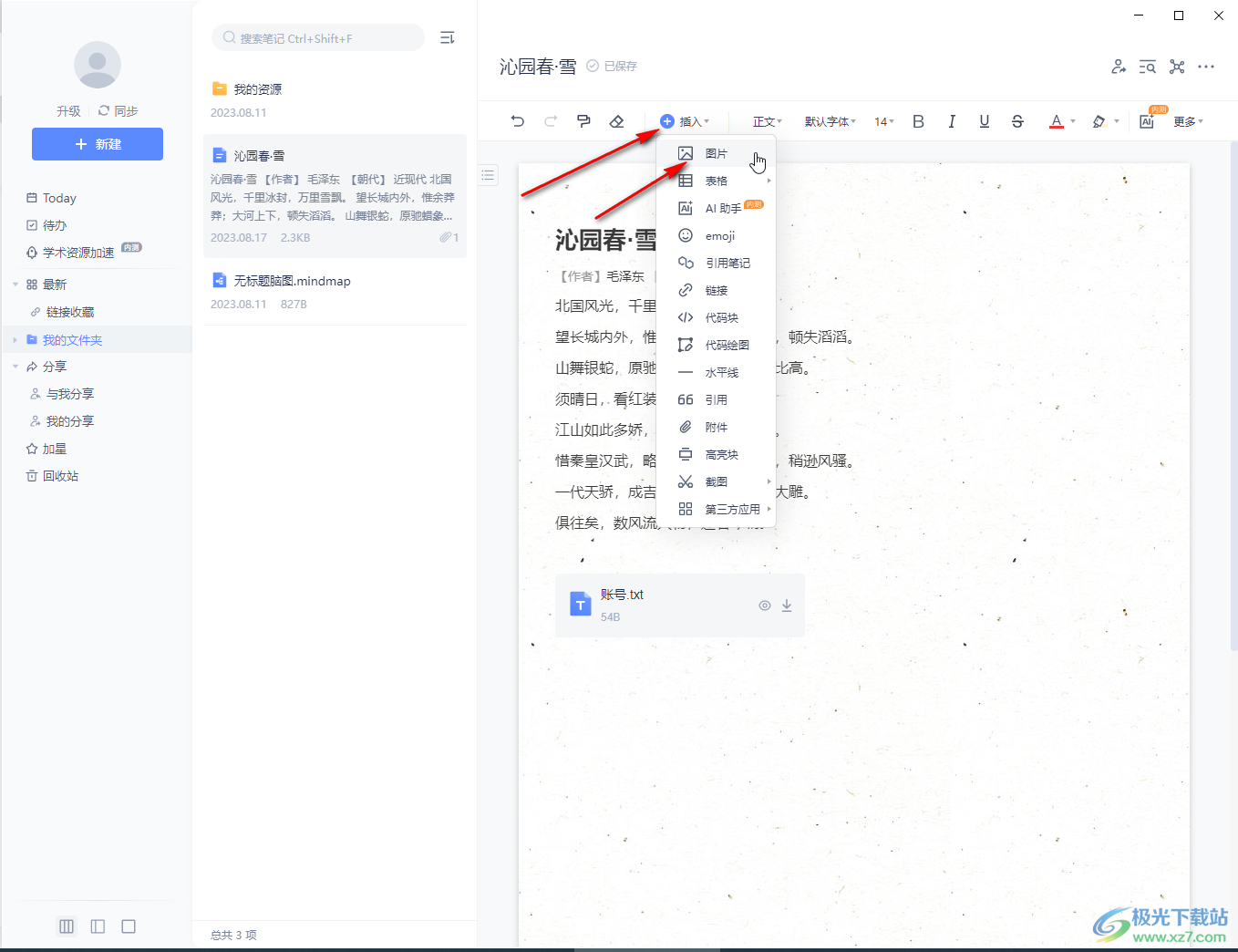Screen dimensions: 1238x952
Task: Open the mind map view icon
Action: tap(1177, 67)
